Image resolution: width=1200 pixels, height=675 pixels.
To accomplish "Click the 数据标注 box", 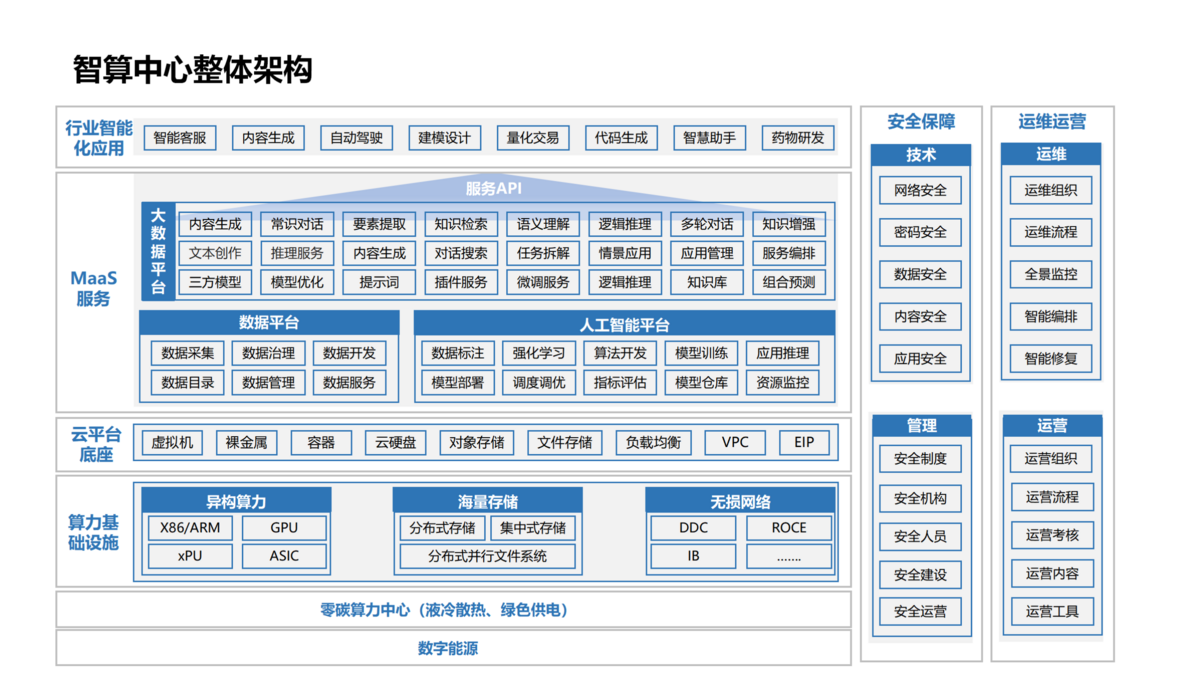I will point(458,353).
